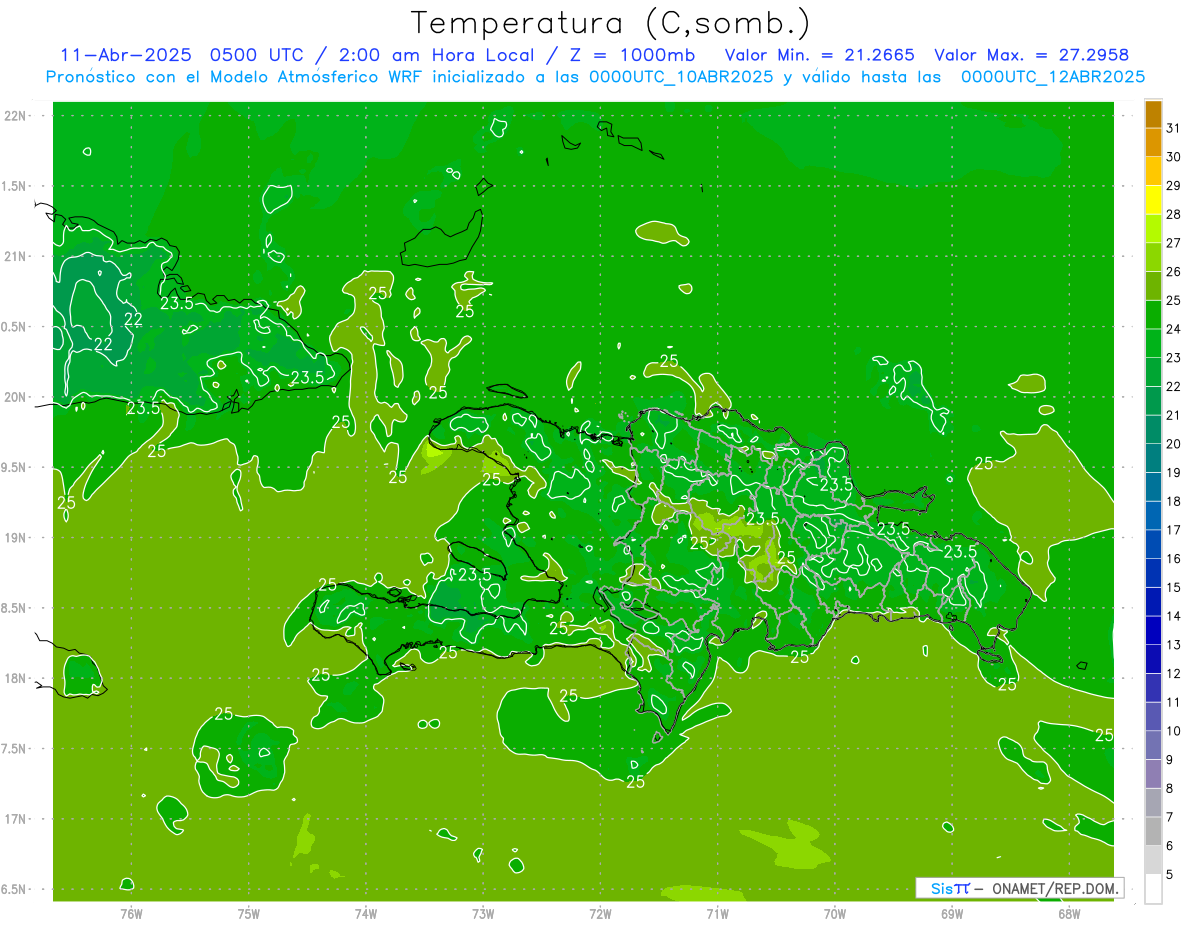Click the purple legend swatch between 9 and 10
Screen dimensions: 1200x927
click(x=1153, y=745)
